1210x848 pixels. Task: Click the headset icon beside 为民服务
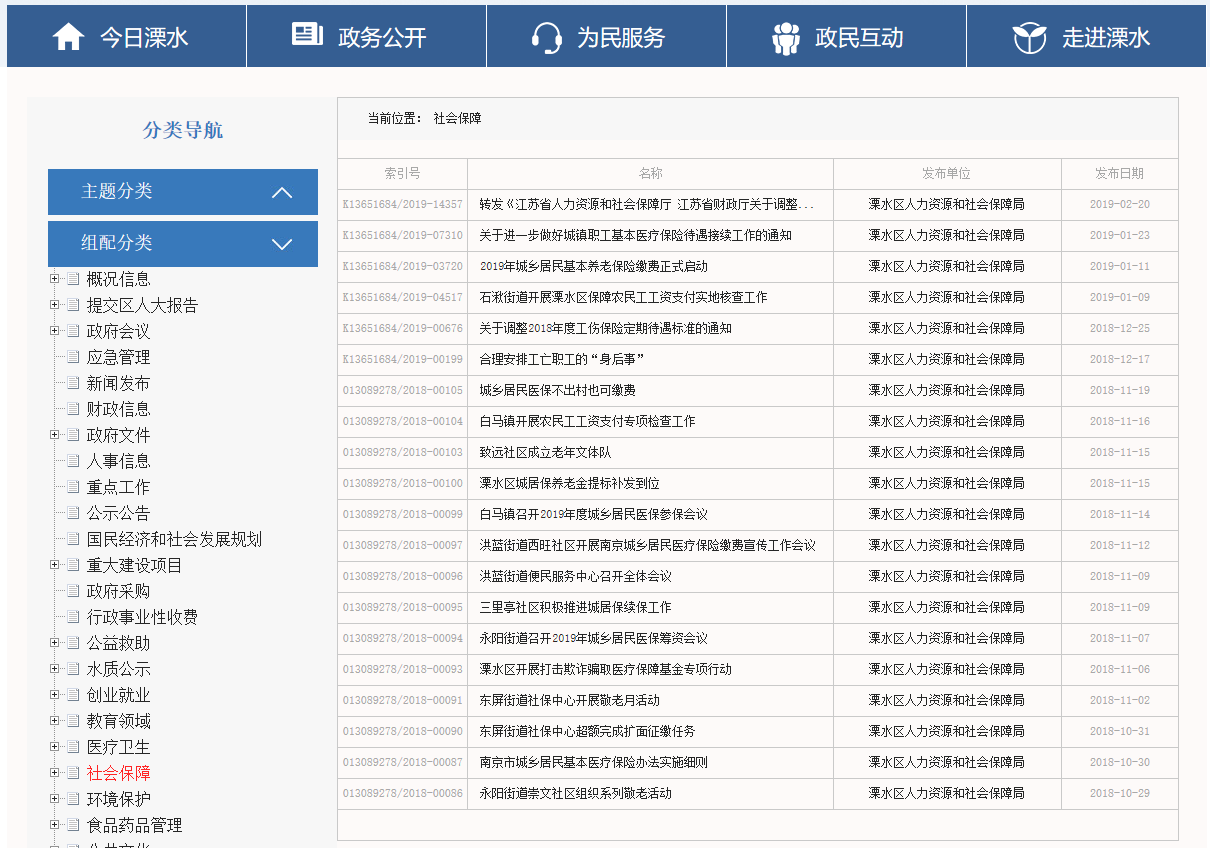tap(546, 37)
